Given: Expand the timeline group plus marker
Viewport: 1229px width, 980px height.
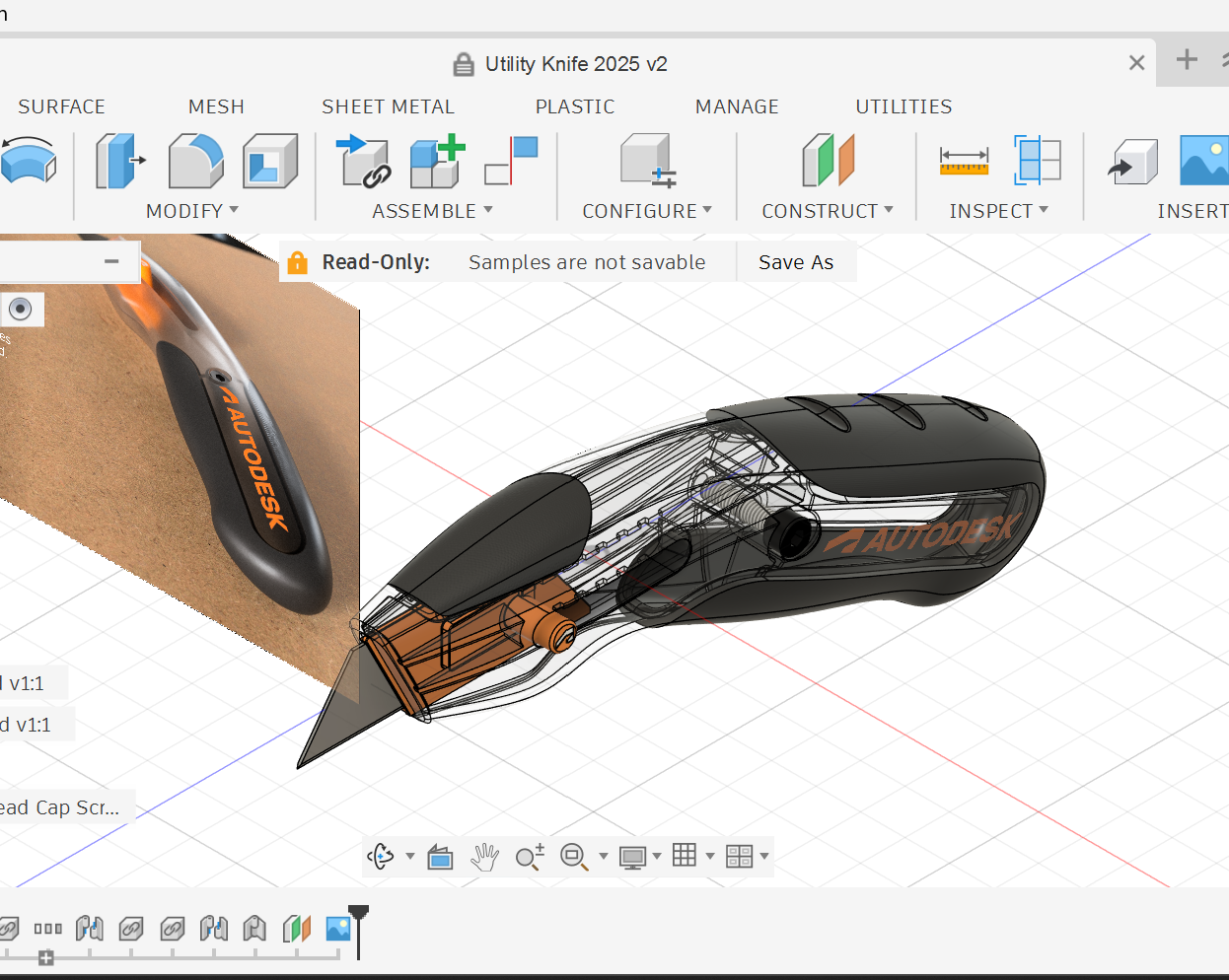Looking at the screenshot, I should pos(46,957).
